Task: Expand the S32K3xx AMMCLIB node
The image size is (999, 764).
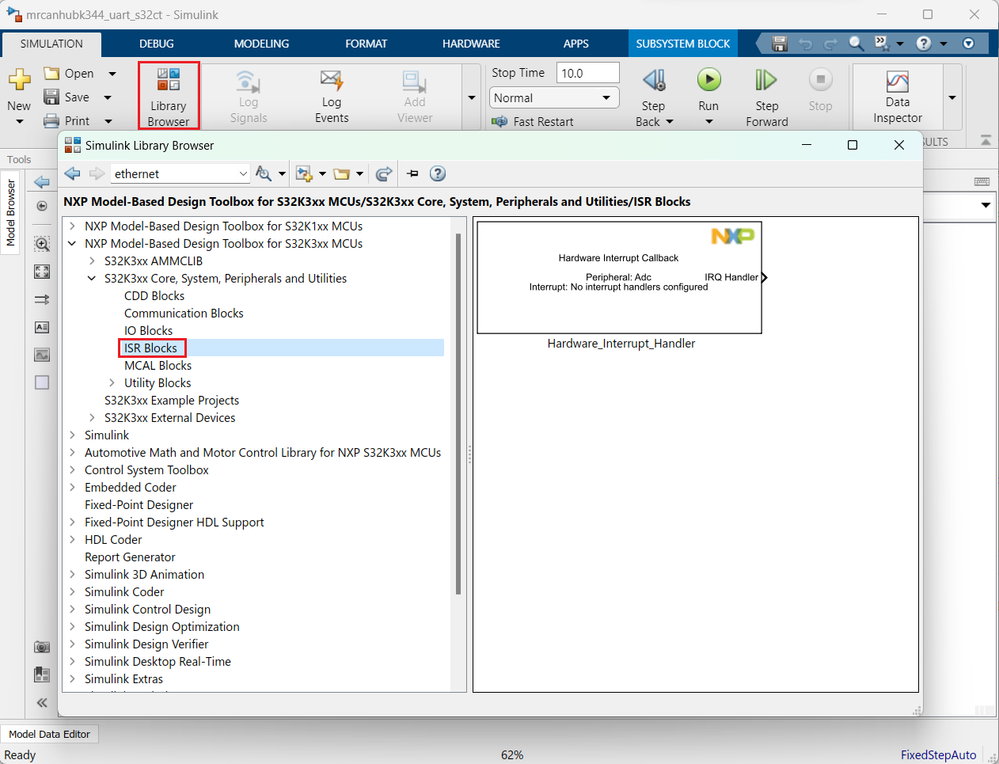Action: [92, 261]
